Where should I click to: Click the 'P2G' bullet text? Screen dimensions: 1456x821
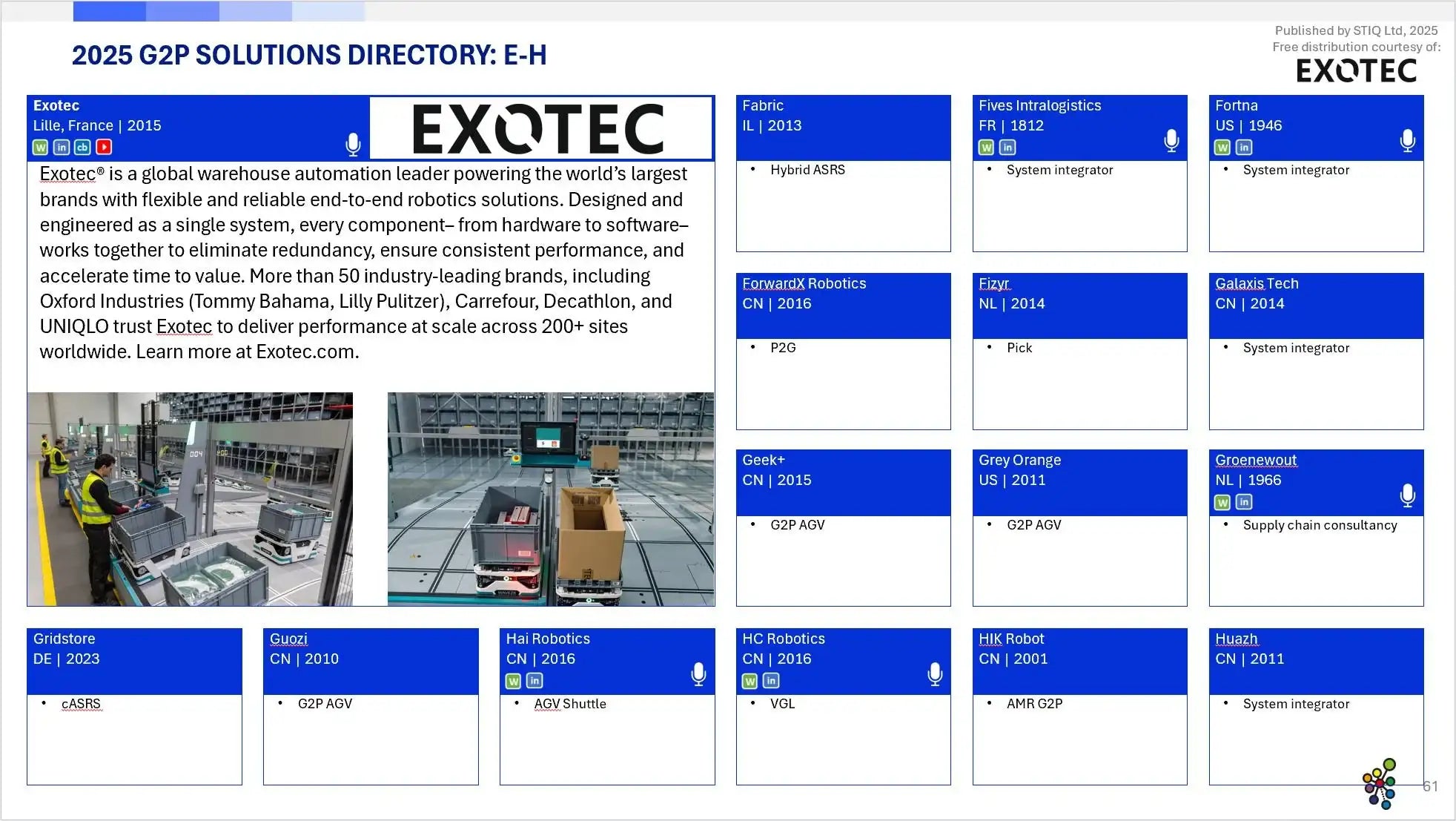[783, 348]
